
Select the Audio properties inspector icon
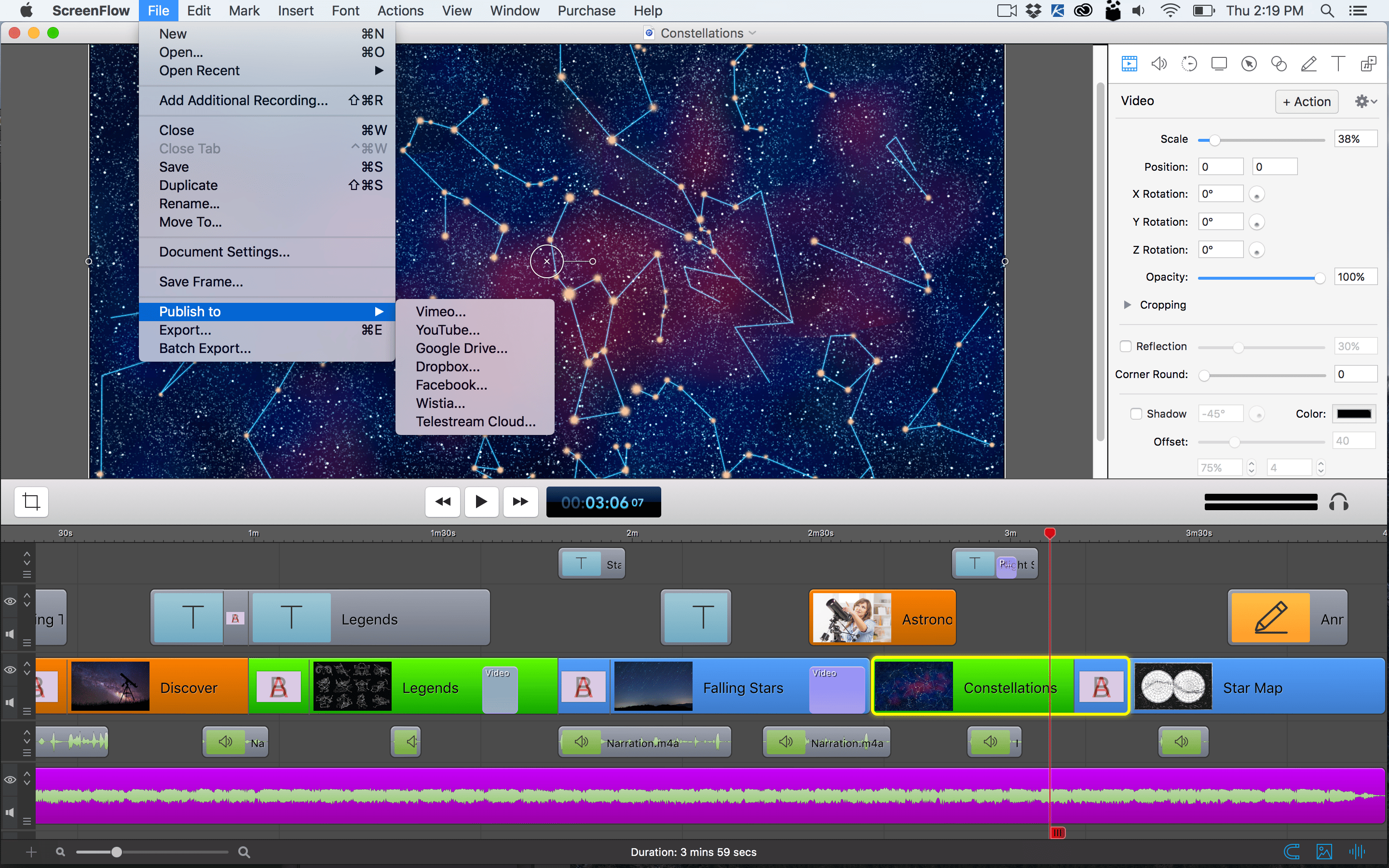(x=1159, y=63)
